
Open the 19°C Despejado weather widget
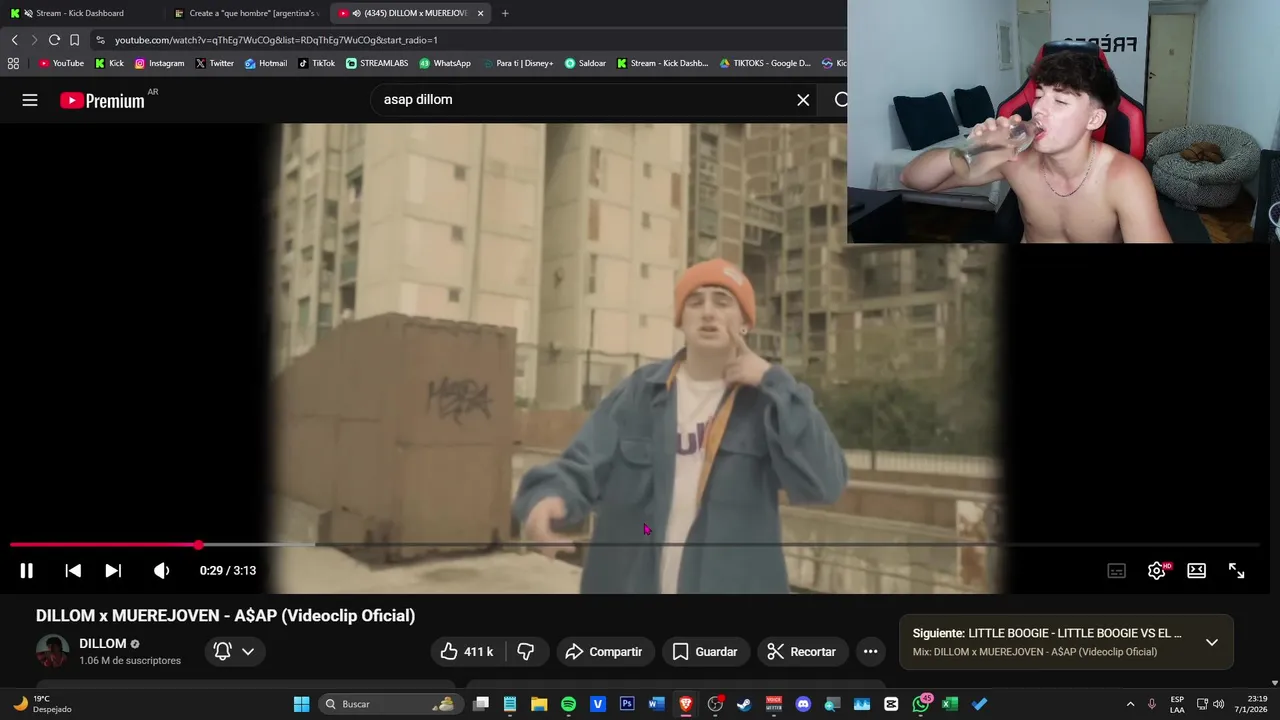pyautogui.click(x=42, y=704)
